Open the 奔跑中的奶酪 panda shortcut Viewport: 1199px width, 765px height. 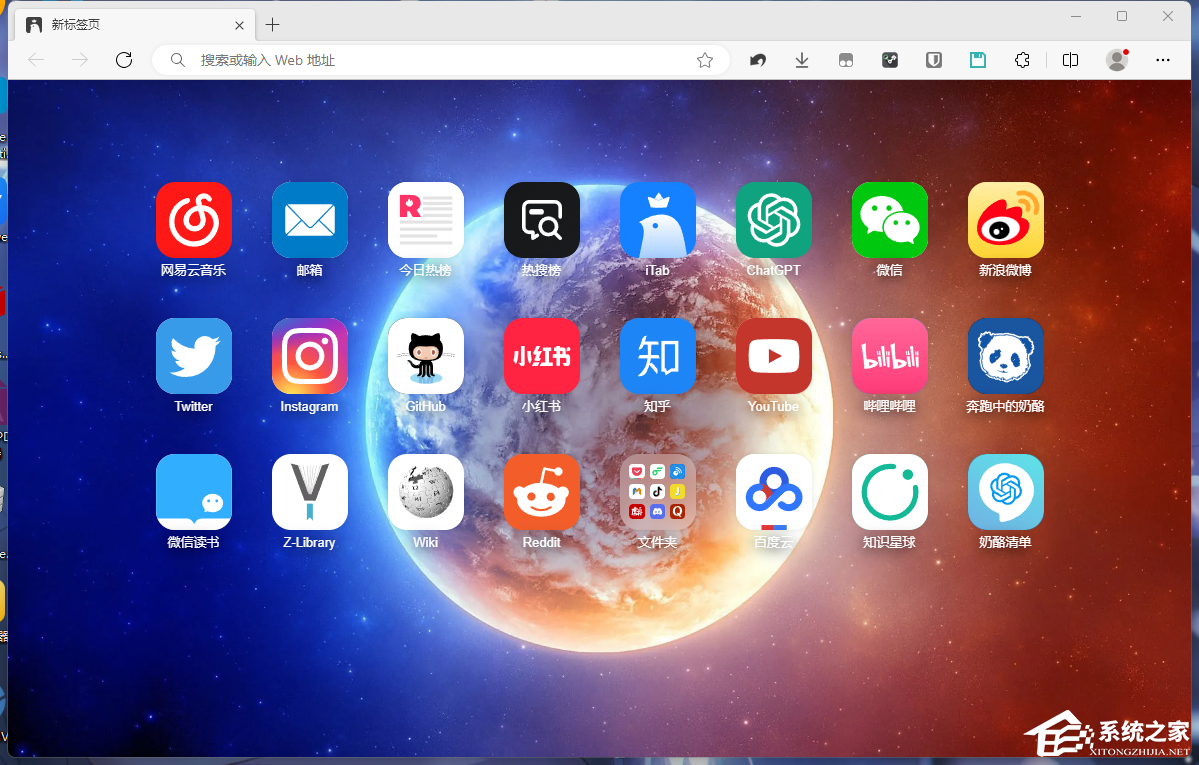point(1006,356)
